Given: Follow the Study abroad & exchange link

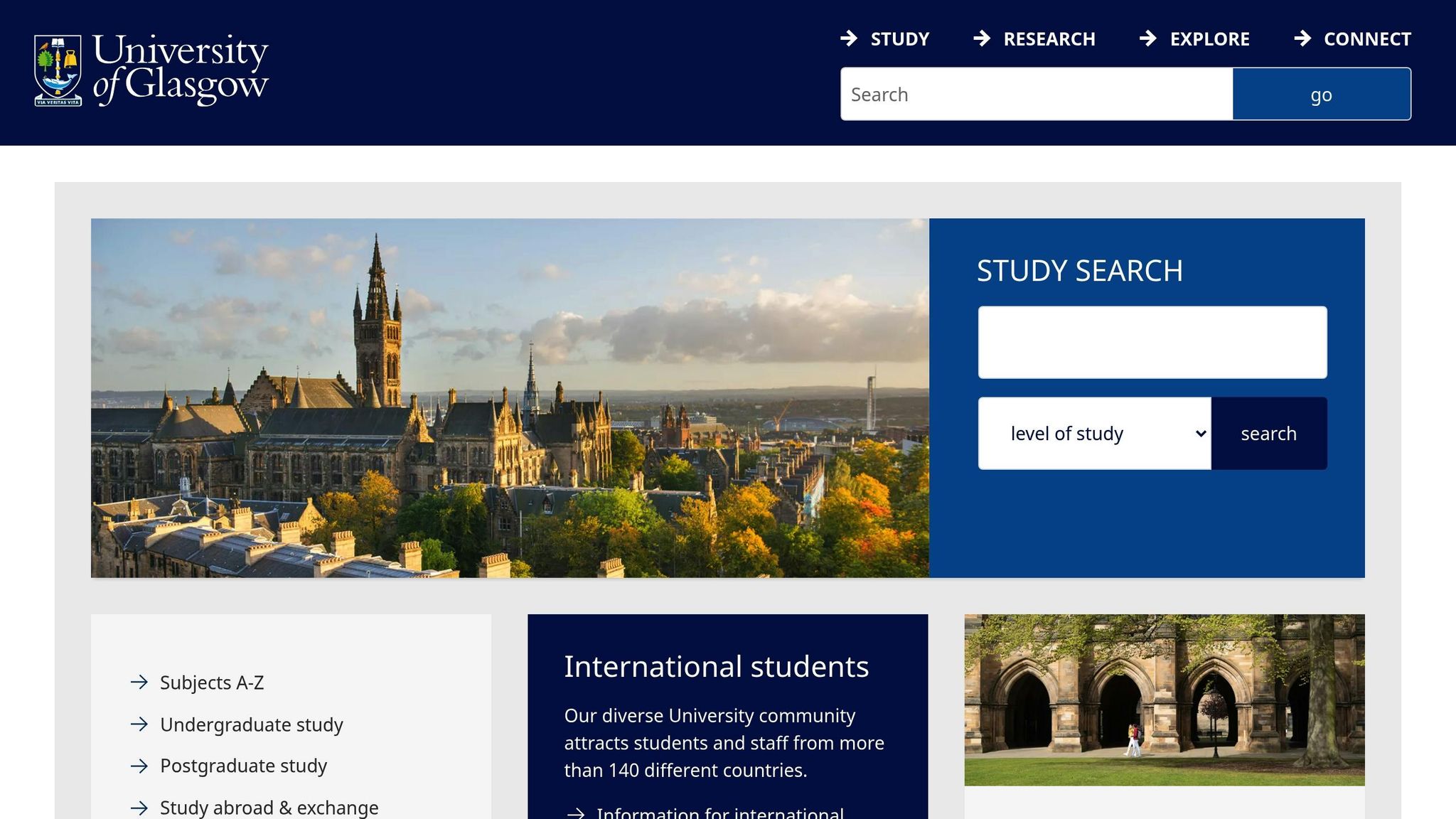Looking at the screenshot, I should click(x=269, y=808).
